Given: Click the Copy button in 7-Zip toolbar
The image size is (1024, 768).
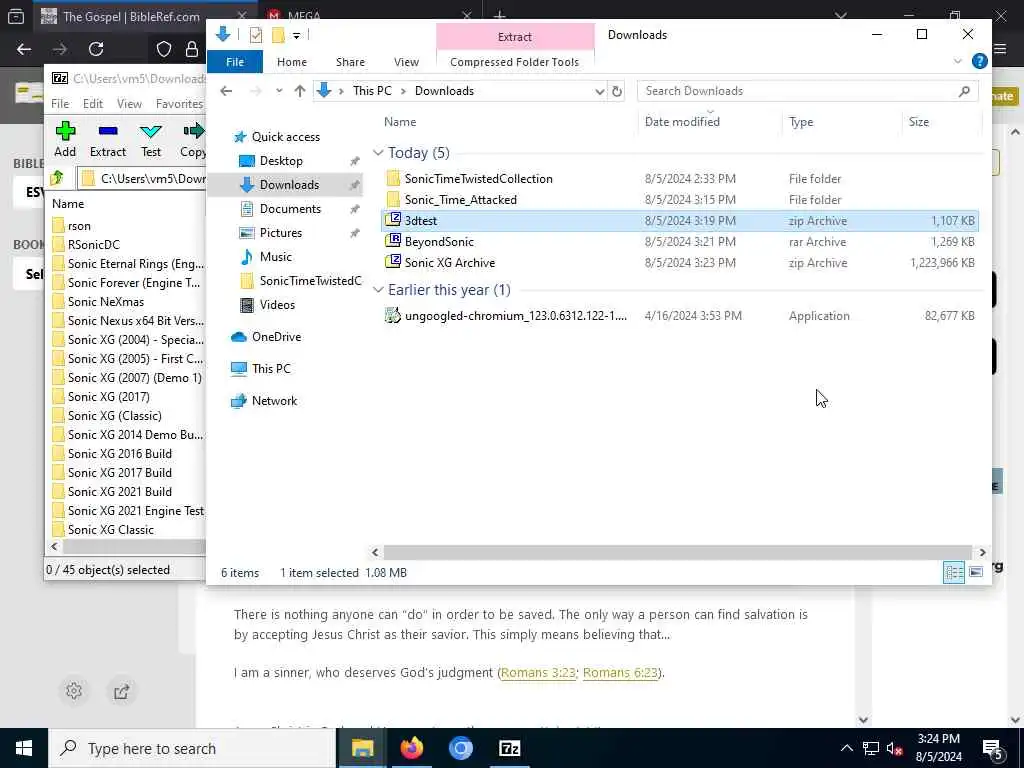Looking at the screenshot, I should pos(193,139).
